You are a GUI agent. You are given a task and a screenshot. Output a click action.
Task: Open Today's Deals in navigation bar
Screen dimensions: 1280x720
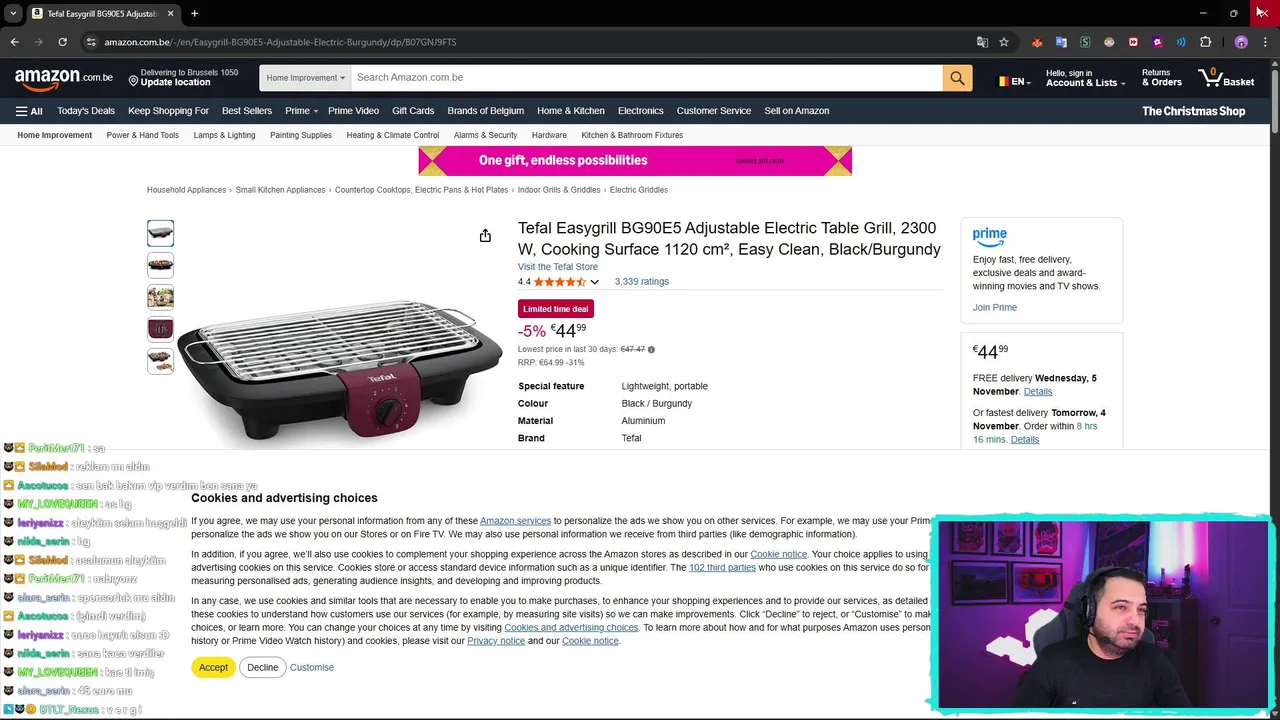point(86,111)
